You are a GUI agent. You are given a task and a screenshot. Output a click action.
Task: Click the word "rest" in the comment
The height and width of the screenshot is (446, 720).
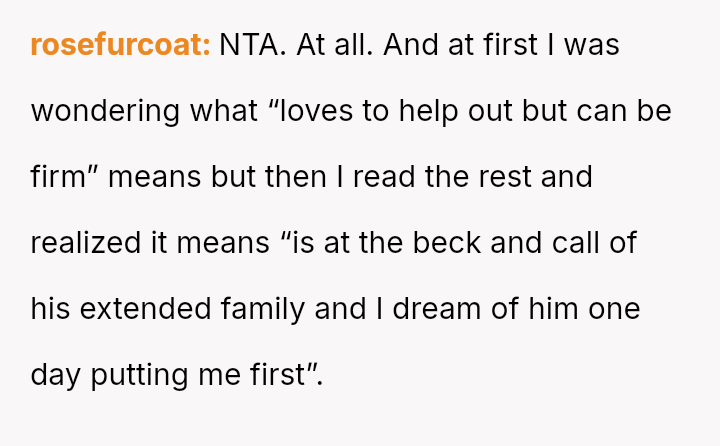[508, 177]
